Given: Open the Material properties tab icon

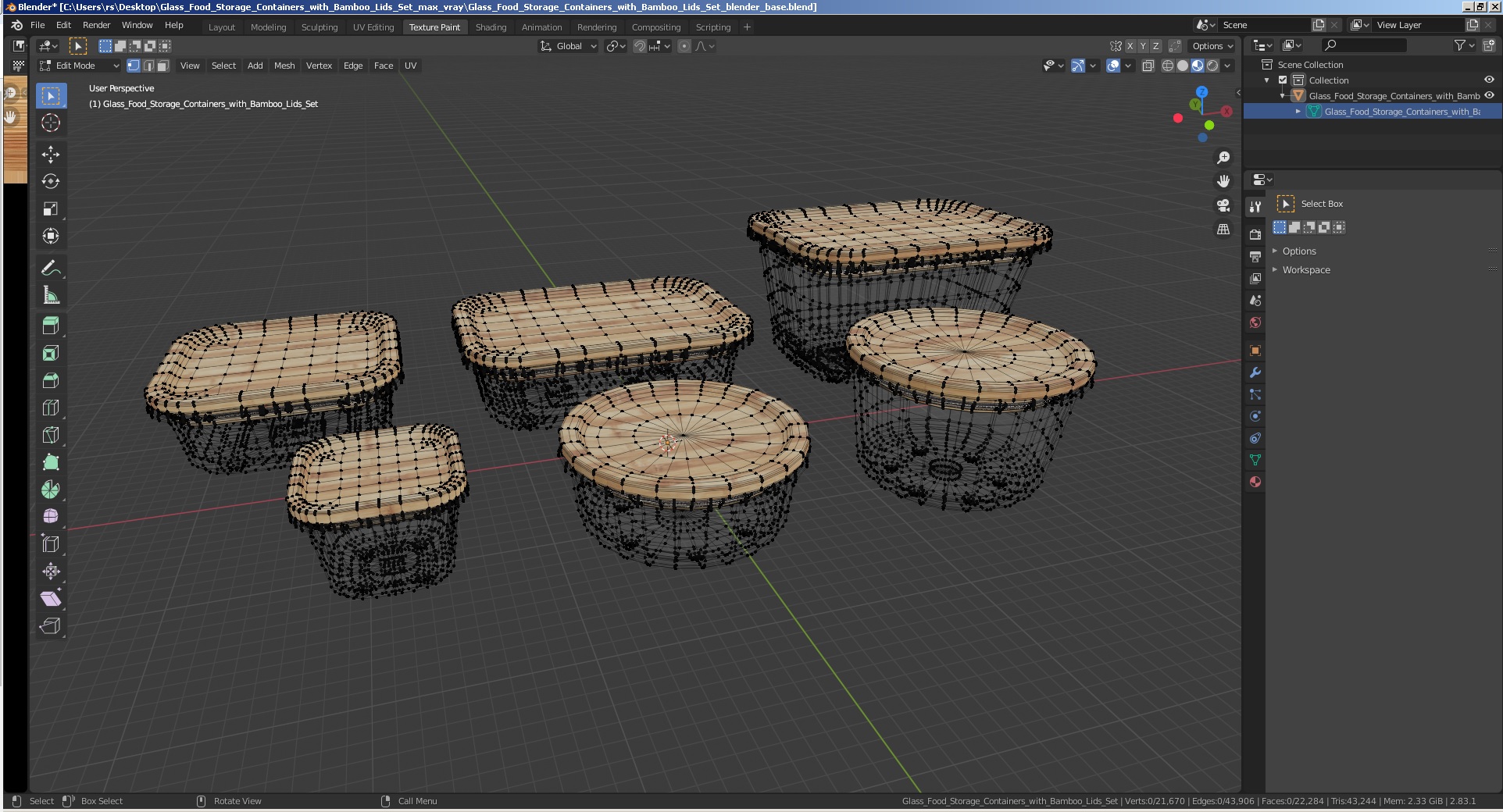Looking at the screenshot, I should [x=1255, y=482].
